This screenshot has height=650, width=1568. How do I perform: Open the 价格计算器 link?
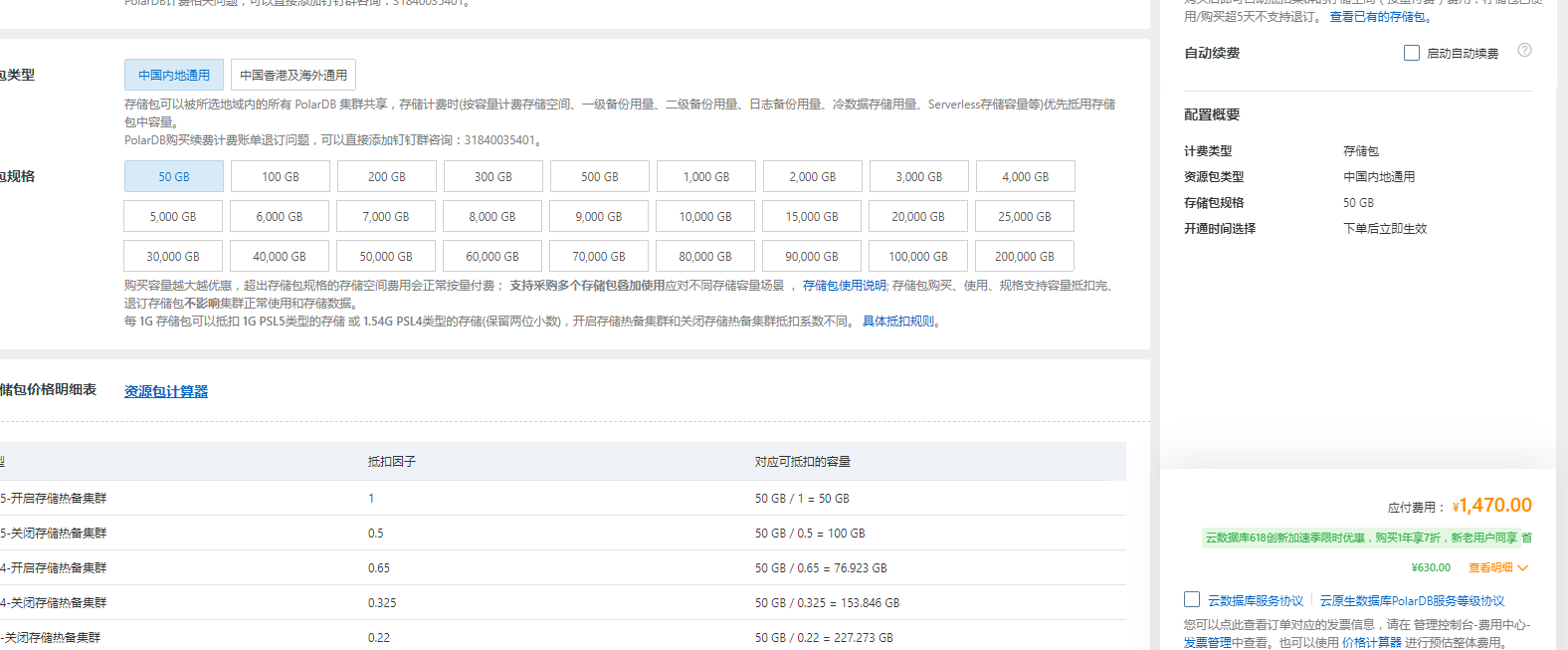point(1372,643)
